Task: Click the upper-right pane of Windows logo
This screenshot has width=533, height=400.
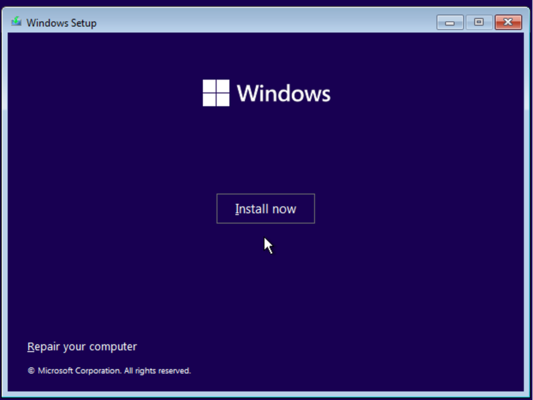Action: [x=223, y=86]
